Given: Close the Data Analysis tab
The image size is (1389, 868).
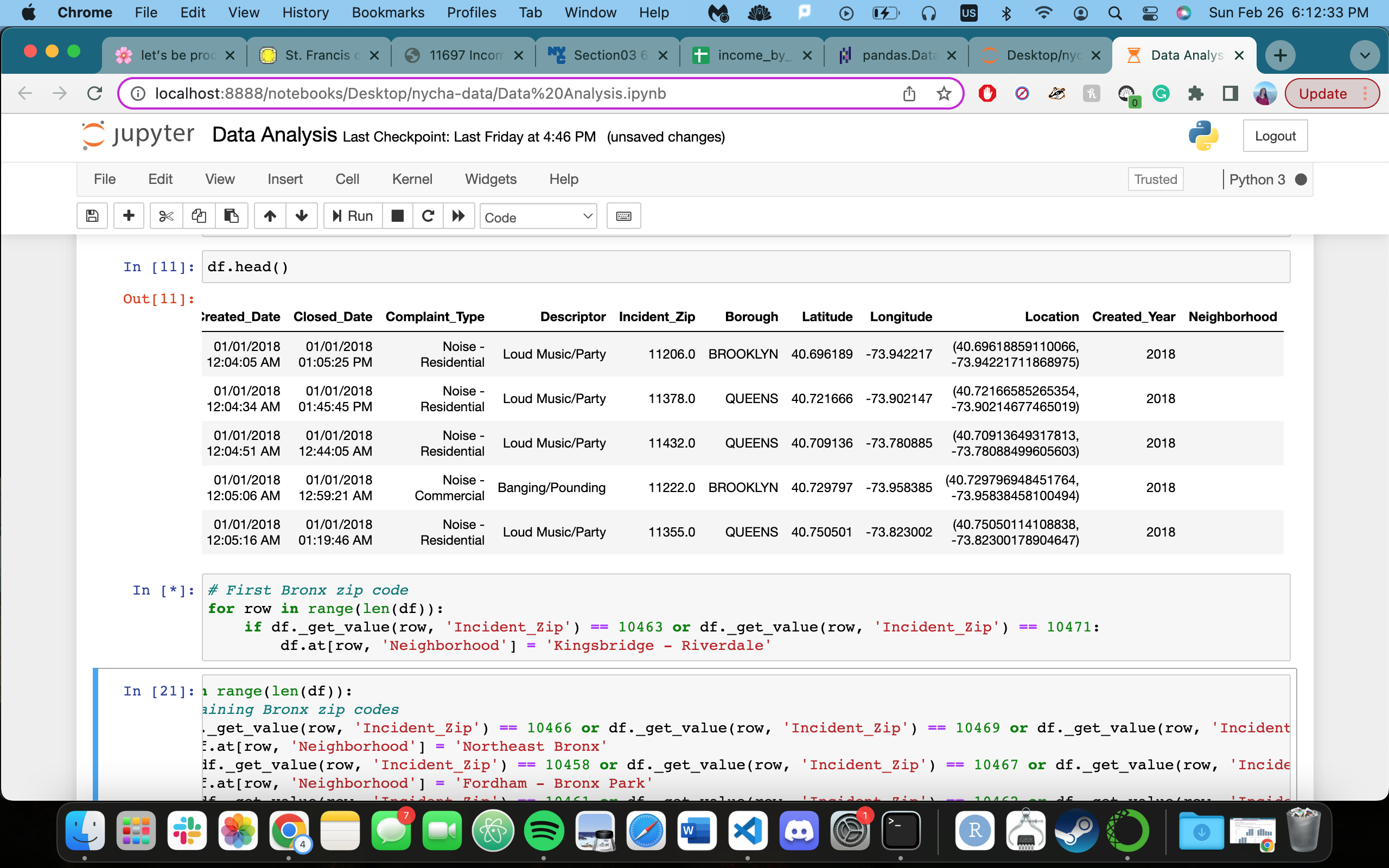Looking at the screenshot, I should pyautogui.click(x=1239, y=55).
